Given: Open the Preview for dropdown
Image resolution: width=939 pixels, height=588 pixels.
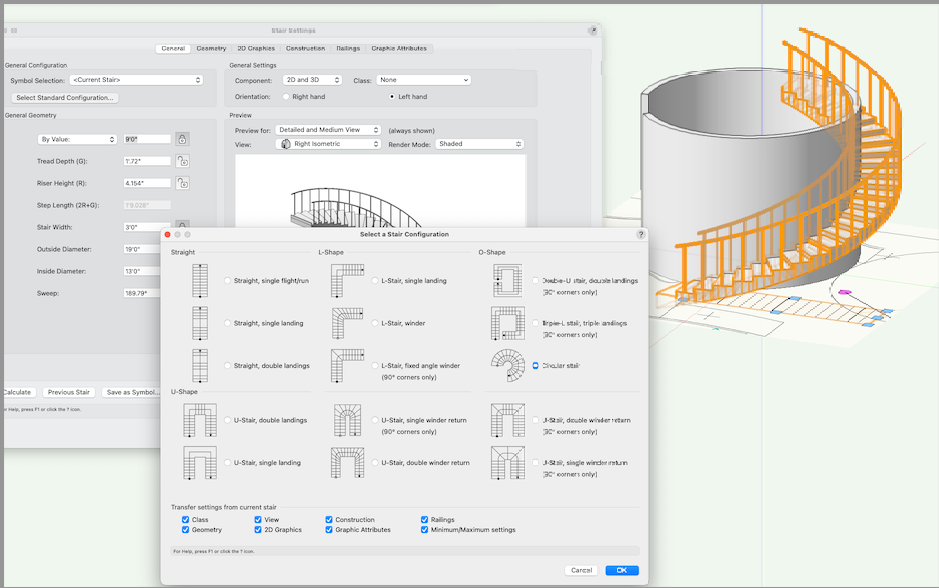Looking at the screenshot, I should 330,130.
